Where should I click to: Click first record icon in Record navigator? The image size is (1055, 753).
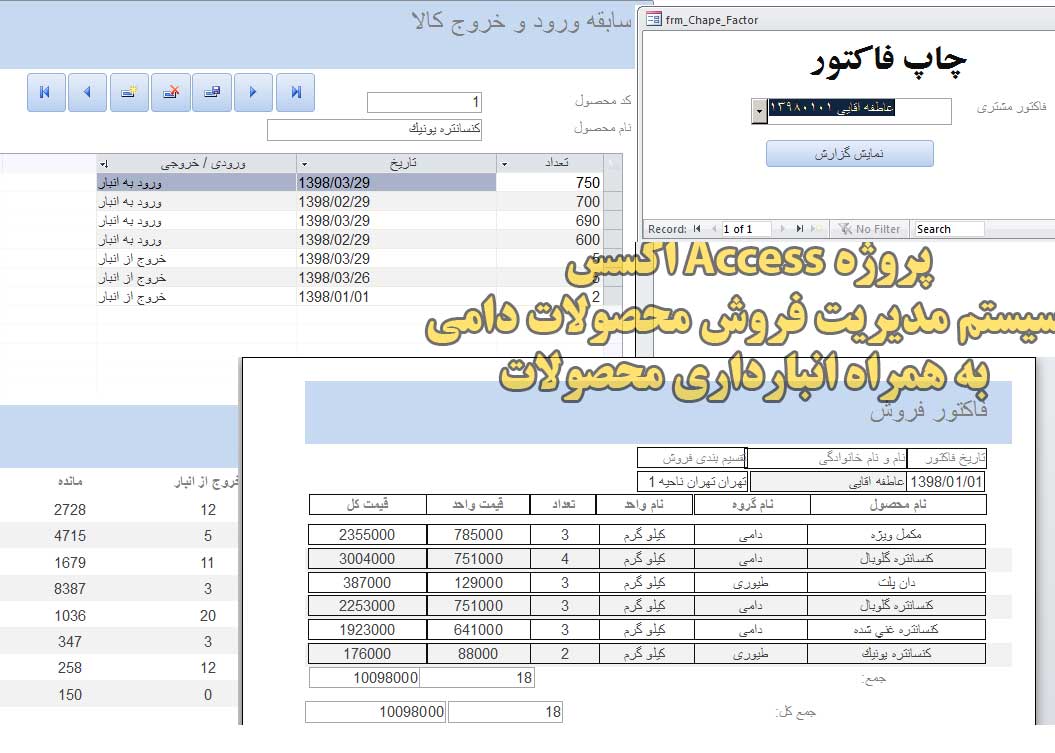[698, 229]
